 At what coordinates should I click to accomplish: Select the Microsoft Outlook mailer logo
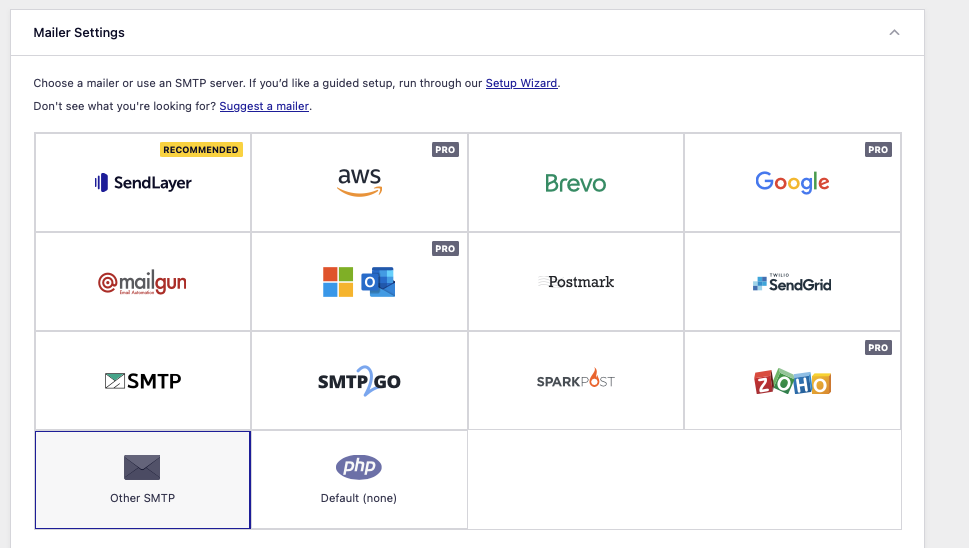pos(359,282)
